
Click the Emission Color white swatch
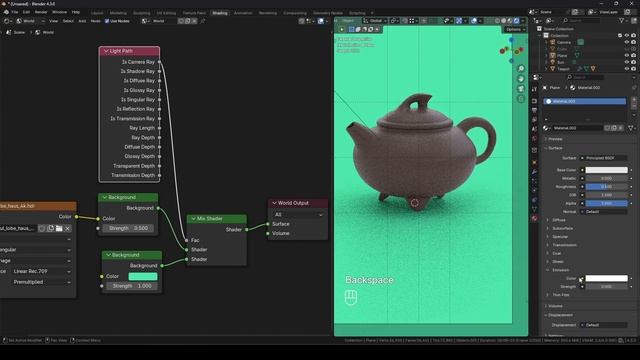point(606,278)
